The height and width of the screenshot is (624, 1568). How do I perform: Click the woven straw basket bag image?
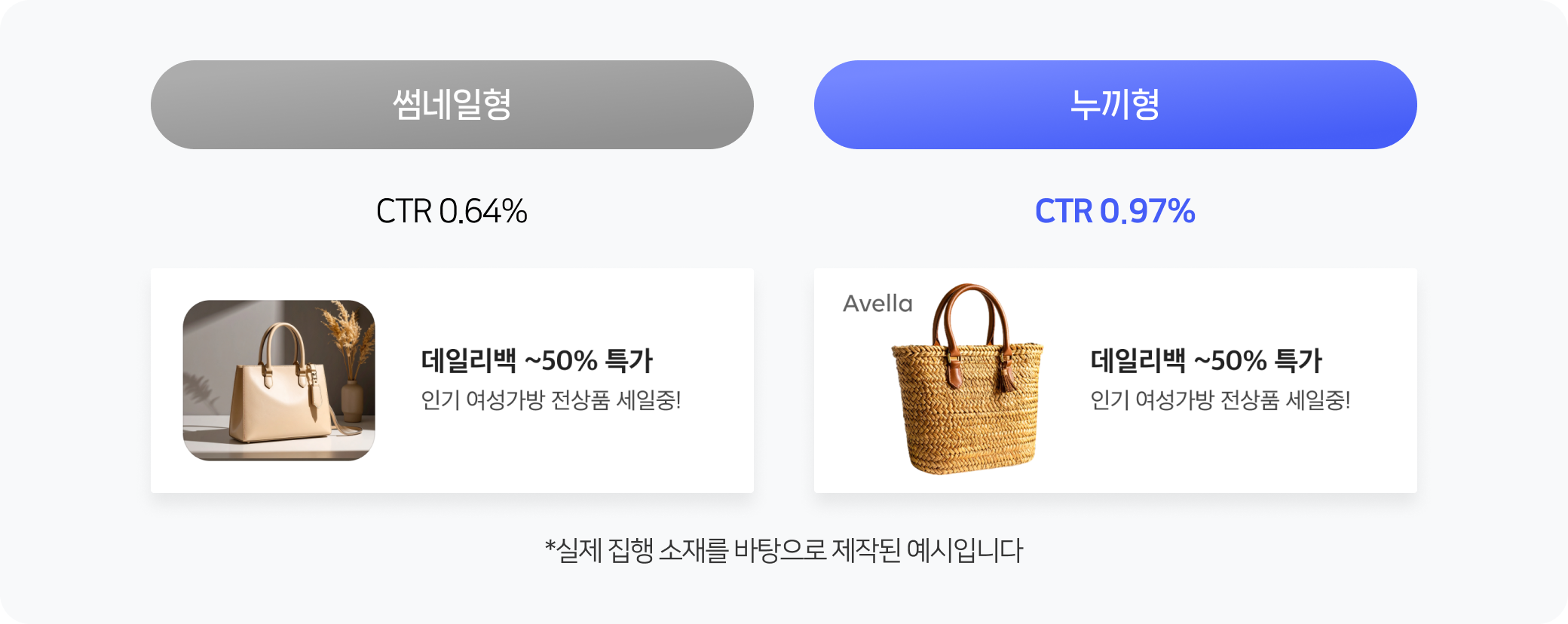[x=967, y=379]
